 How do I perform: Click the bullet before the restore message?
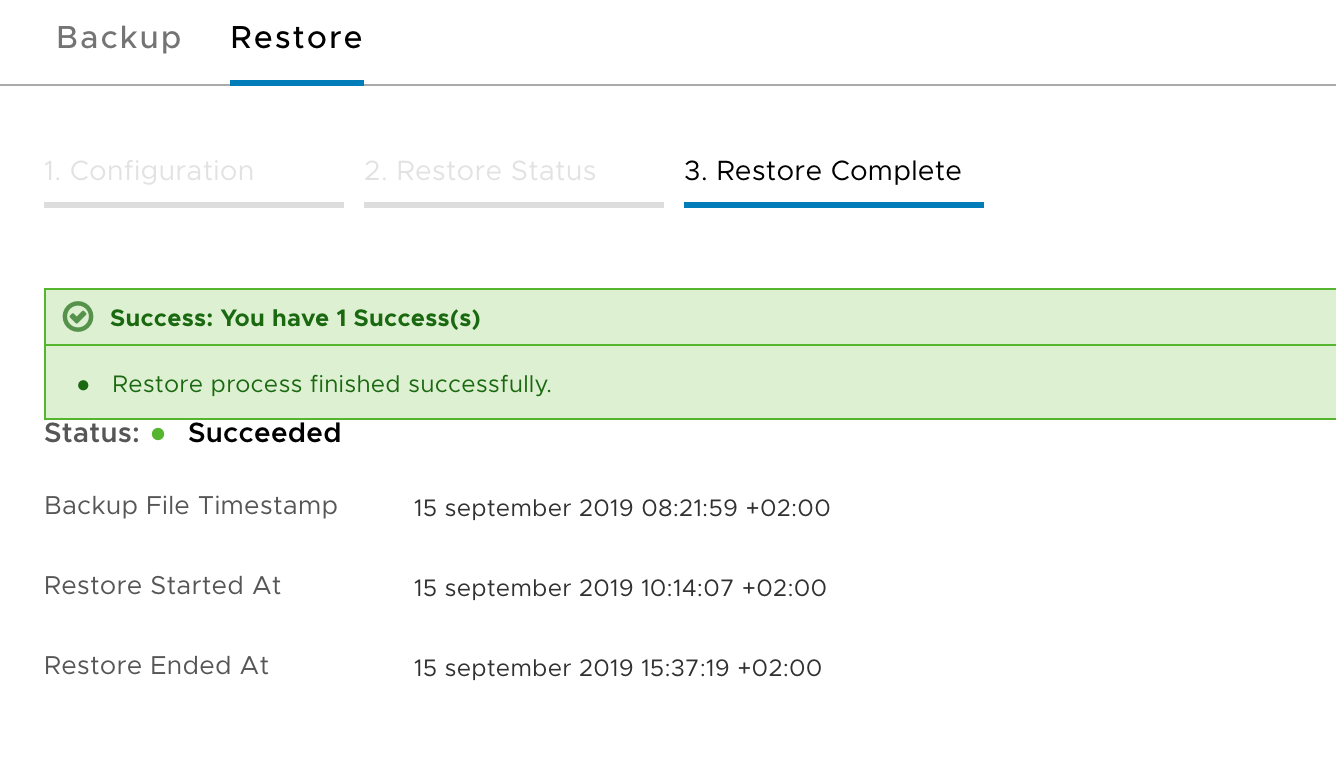pyautogui.click(x=84, y=385)
